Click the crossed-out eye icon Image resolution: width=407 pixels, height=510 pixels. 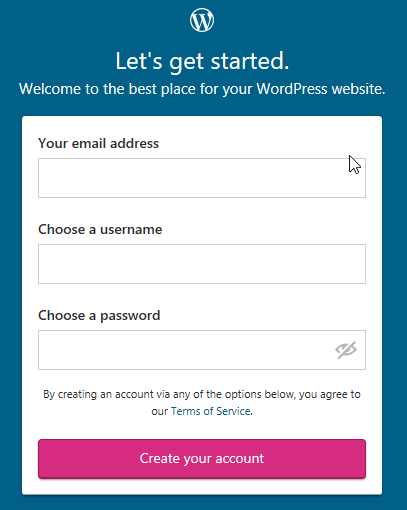tap(346, 350)
